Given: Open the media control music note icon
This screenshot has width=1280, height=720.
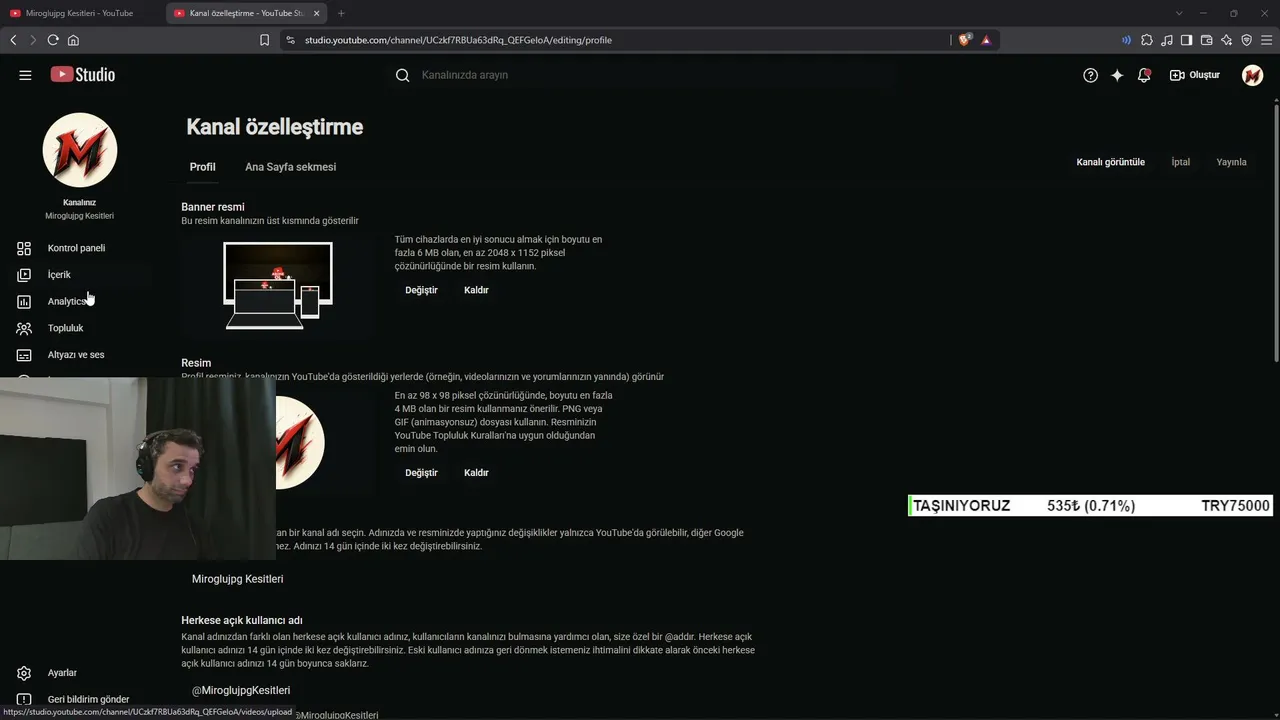Looking at the screenshot, I should pos(1167,40).
